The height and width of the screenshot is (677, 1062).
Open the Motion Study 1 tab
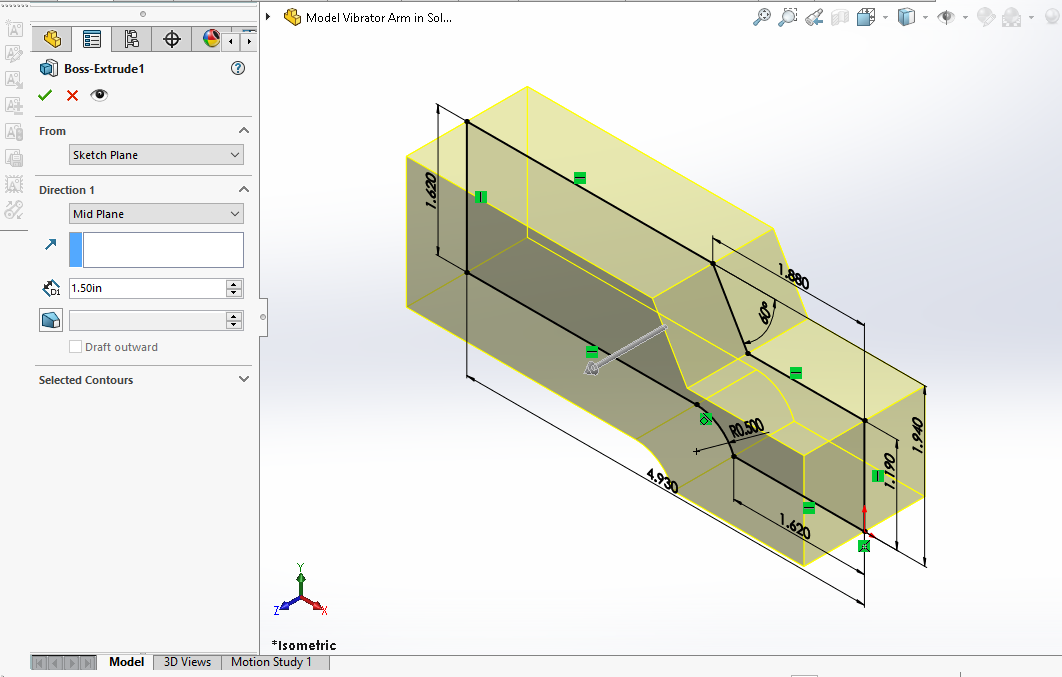pyautogui.click(x=271, y=662)
